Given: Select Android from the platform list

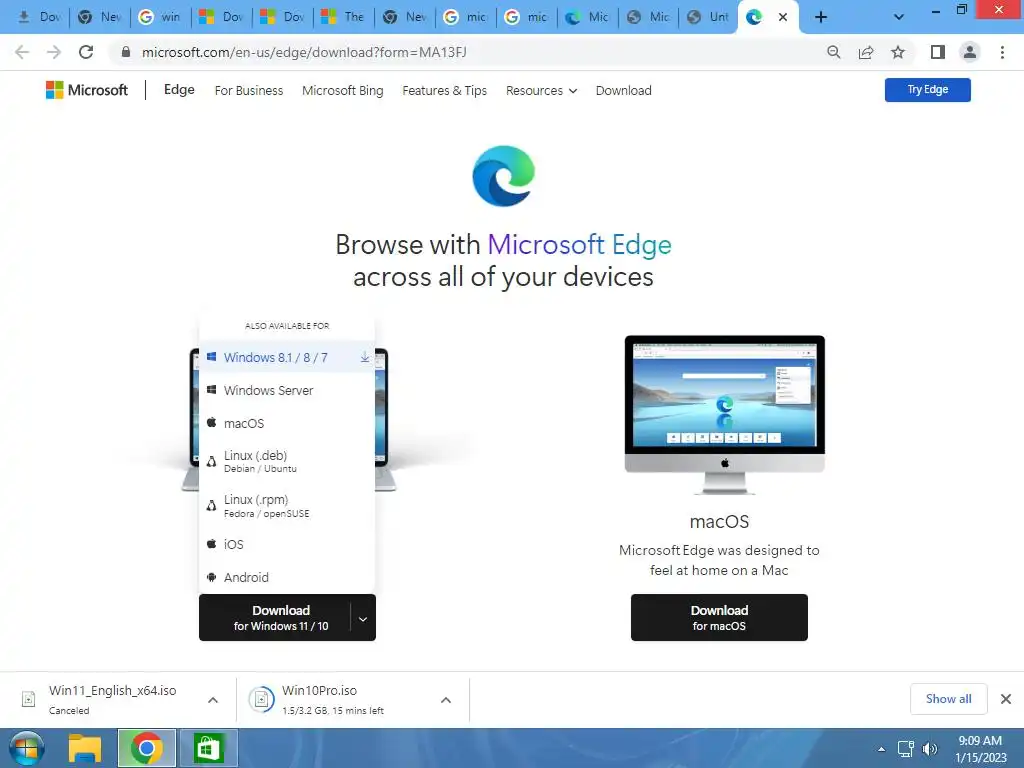Looking at the screenshot, I should click(x=287, y=577).
